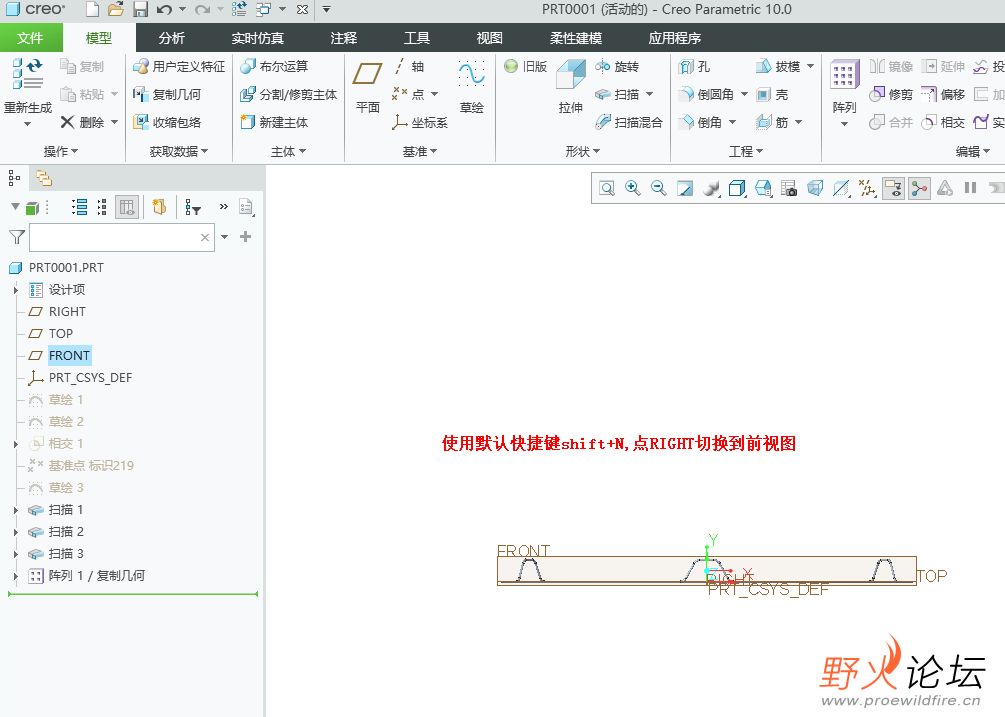The width and height of the screenshot is (1005, 717).
Task: Expand the 阵列 1 / 复制几何 node
Action: [x=16, y=576]
